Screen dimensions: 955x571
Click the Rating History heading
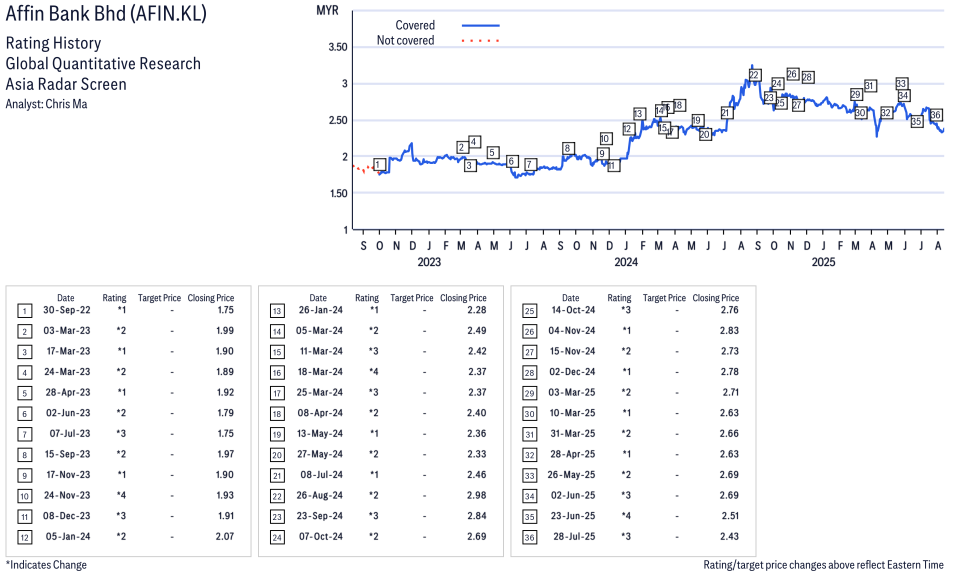(x=54, y=43)
